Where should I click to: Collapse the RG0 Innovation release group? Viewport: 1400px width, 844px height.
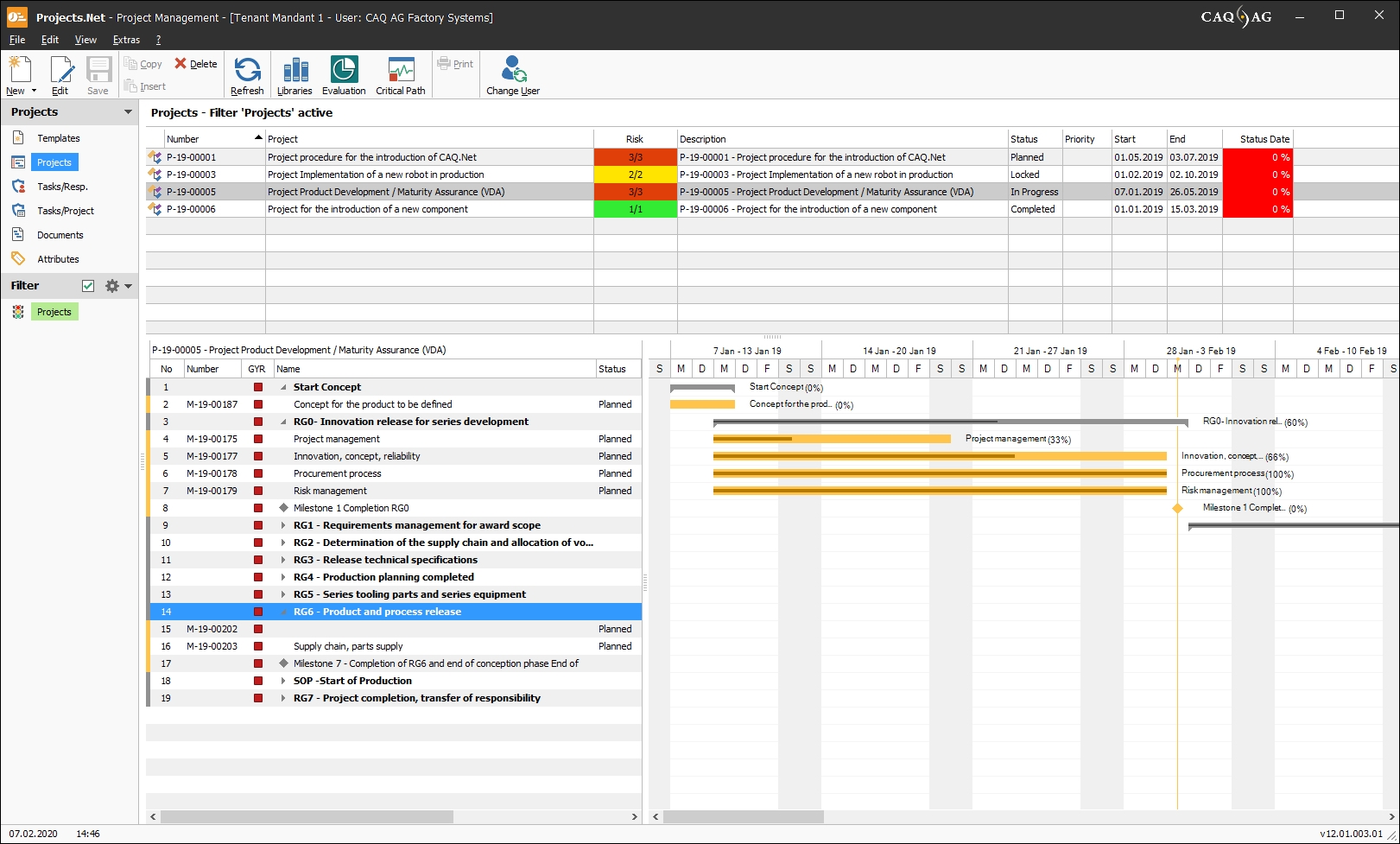pyautogui.click(x=283, y=422)
